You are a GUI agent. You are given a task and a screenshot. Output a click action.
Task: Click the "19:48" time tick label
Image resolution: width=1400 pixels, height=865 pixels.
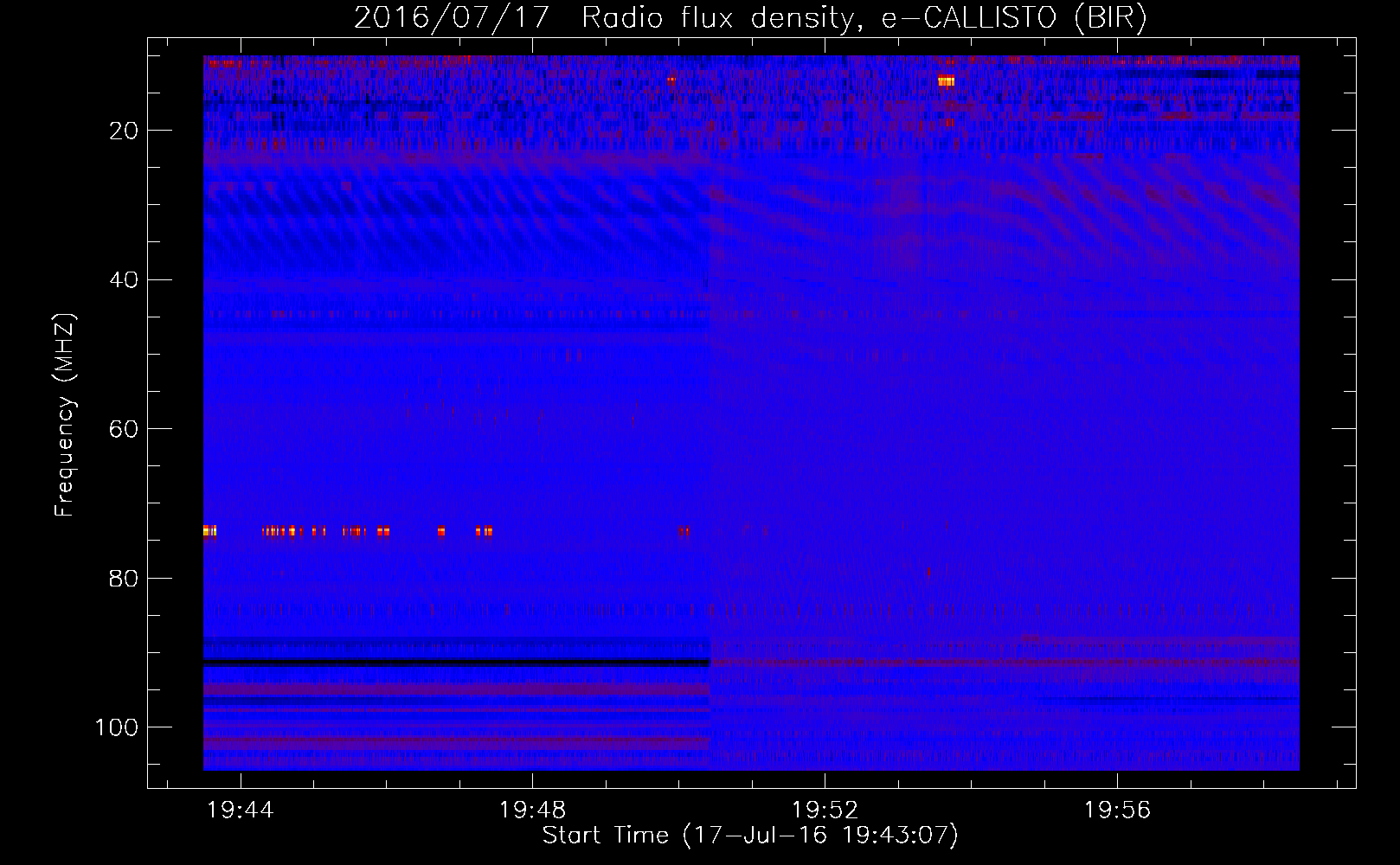pyautogui.click(x=533, y=810)
